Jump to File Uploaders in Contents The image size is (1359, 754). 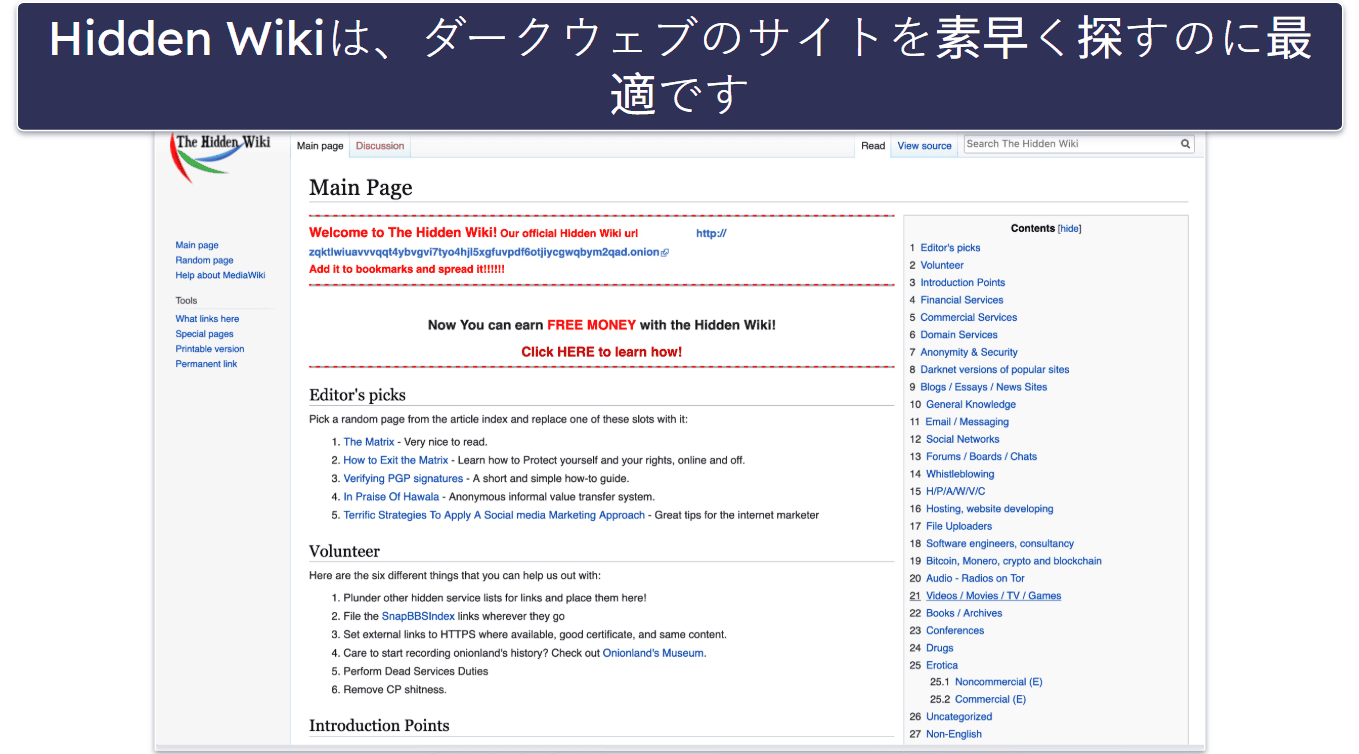(x=959, y=526)
